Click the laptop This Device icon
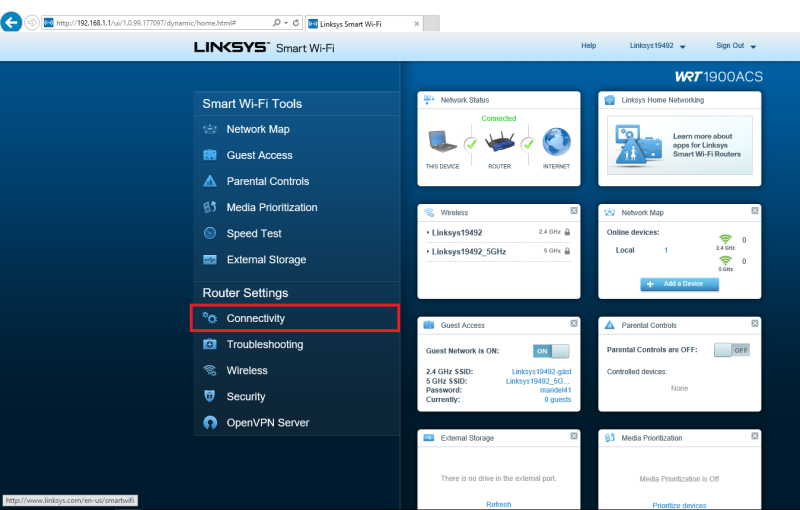 (x=442, y=142)
